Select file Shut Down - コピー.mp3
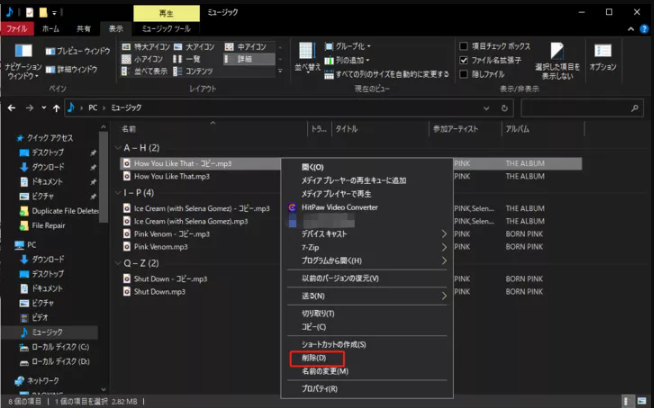Image resolution: width=654 pixels, height=408 pixels. pyautogui.click(x=170, y=279)
